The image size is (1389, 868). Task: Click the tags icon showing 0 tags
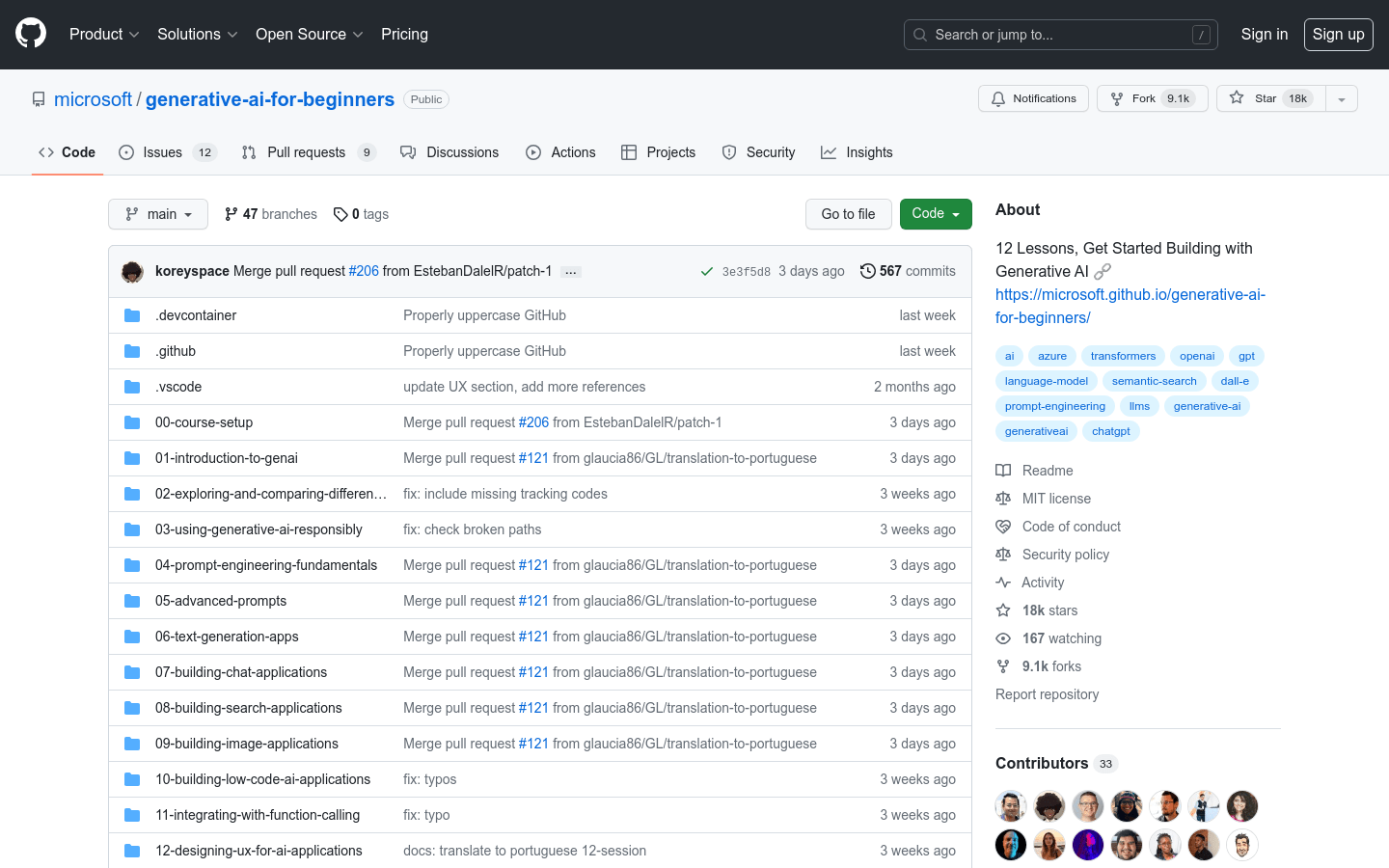[x=340, y=214]
